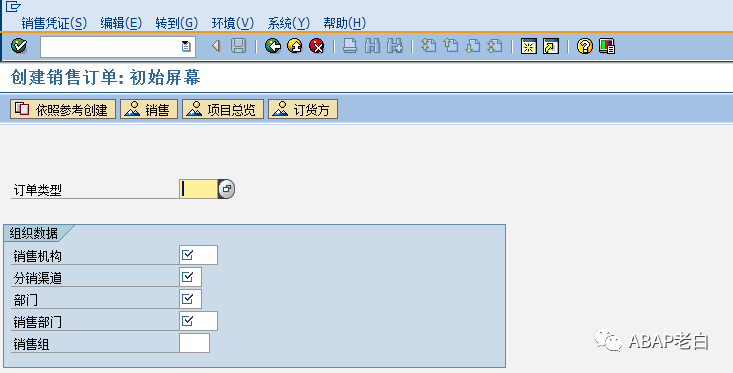The height and width of the screenshot is (373, 733).
Task: Click the 销售部门 label text
Action: coord(37,322)
